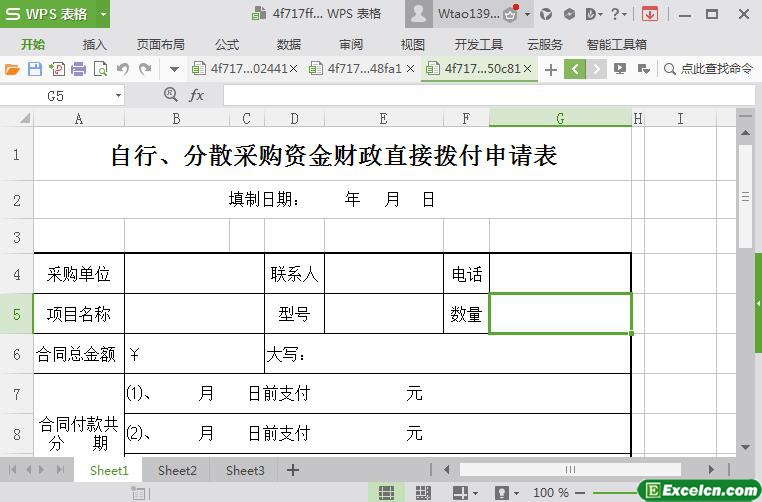Close the 4f717...02441 document tab
762x502 pixels.
pos(294,69)
